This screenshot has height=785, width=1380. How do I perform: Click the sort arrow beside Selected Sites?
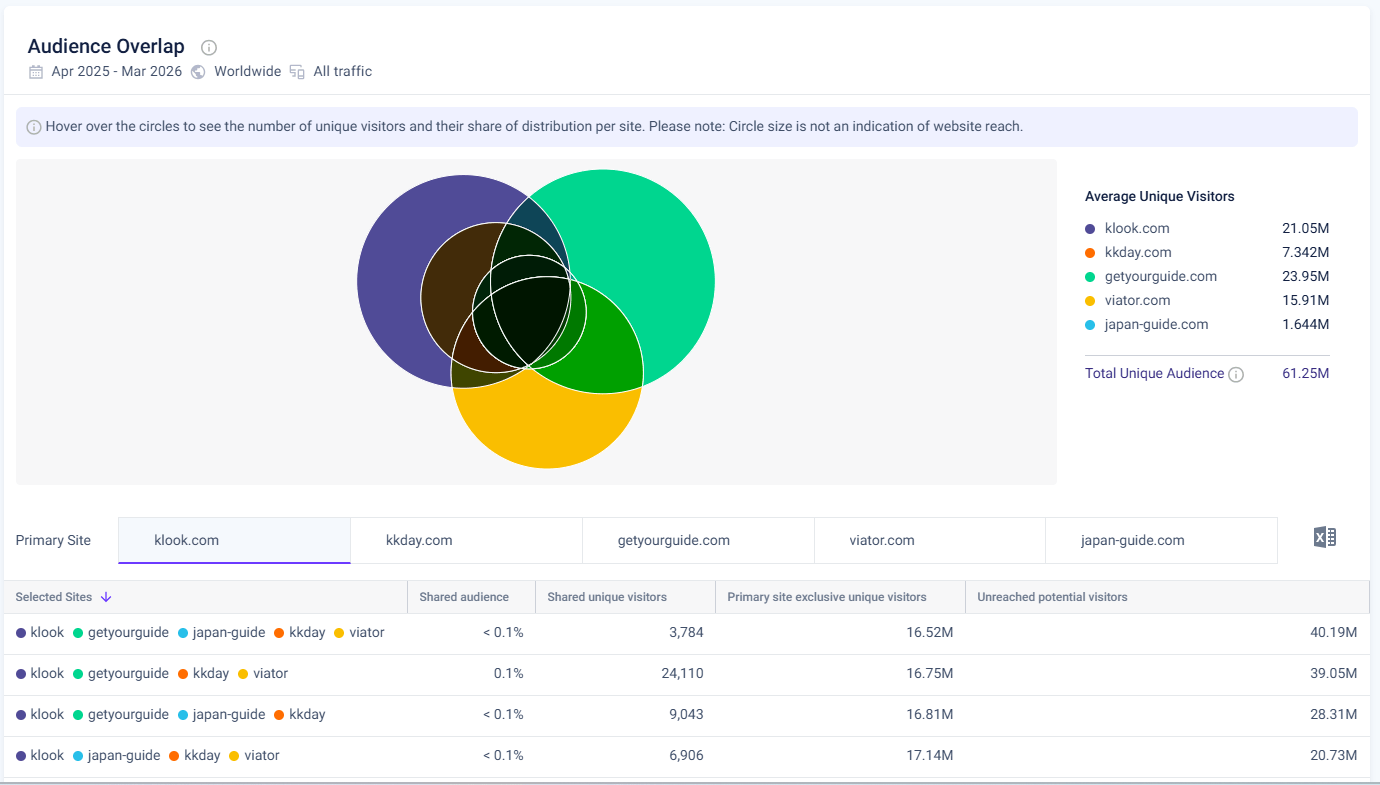click(x=106, y=597)
